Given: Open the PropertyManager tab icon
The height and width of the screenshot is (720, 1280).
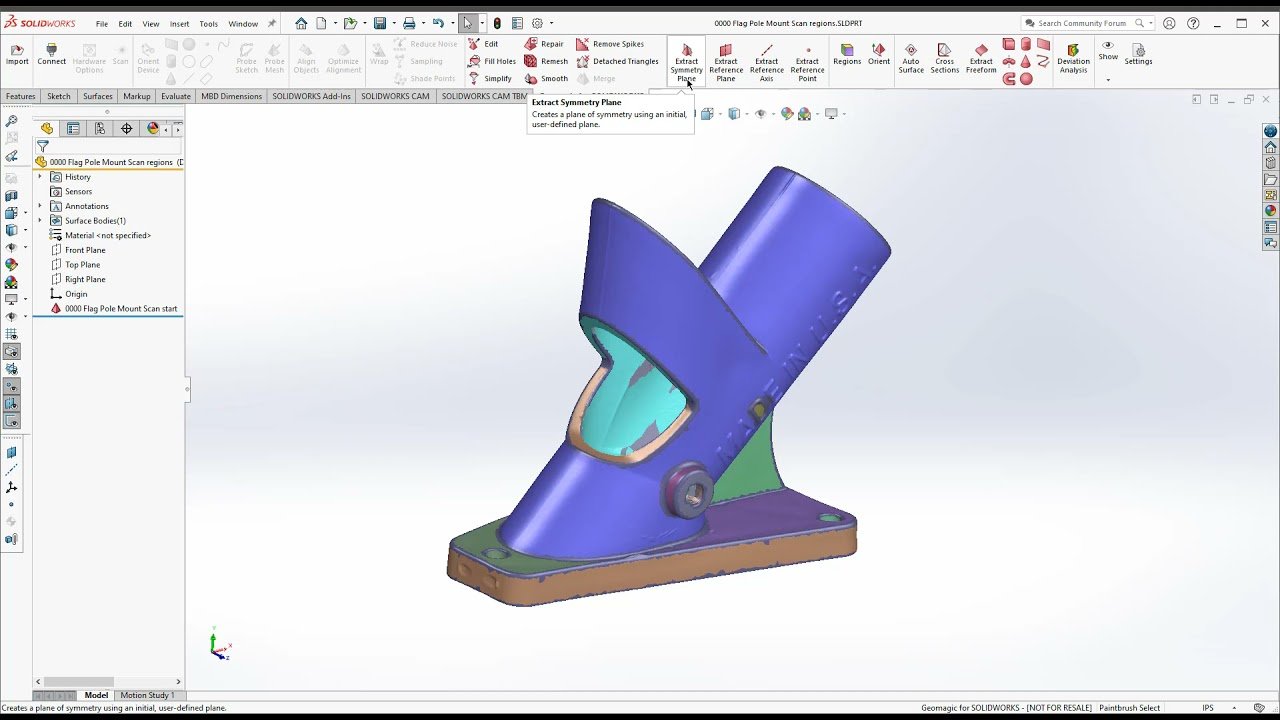Looking at the screenshot, I should (73, 128).
